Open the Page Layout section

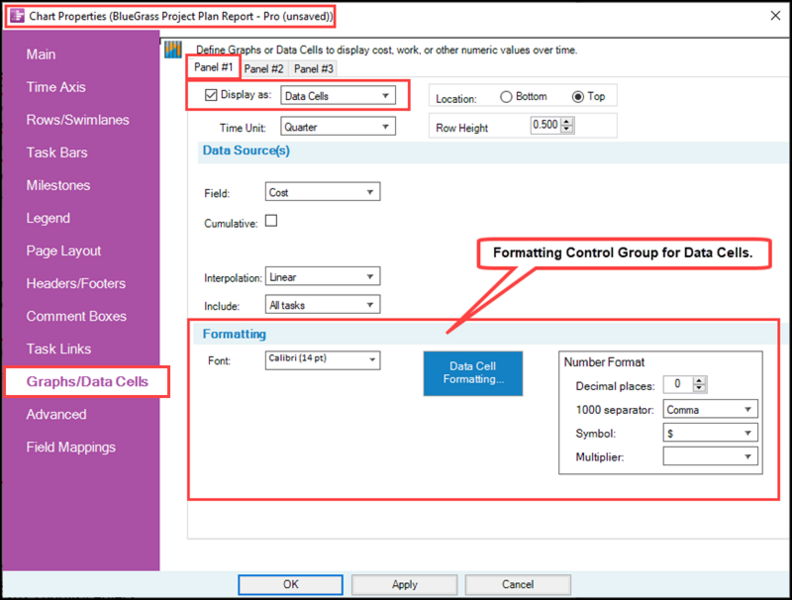coord(64,251)
